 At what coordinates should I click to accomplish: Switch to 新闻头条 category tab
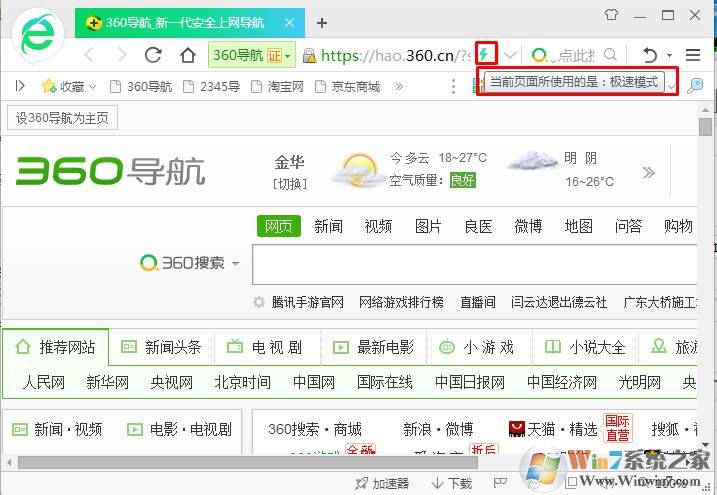[161, 347]
